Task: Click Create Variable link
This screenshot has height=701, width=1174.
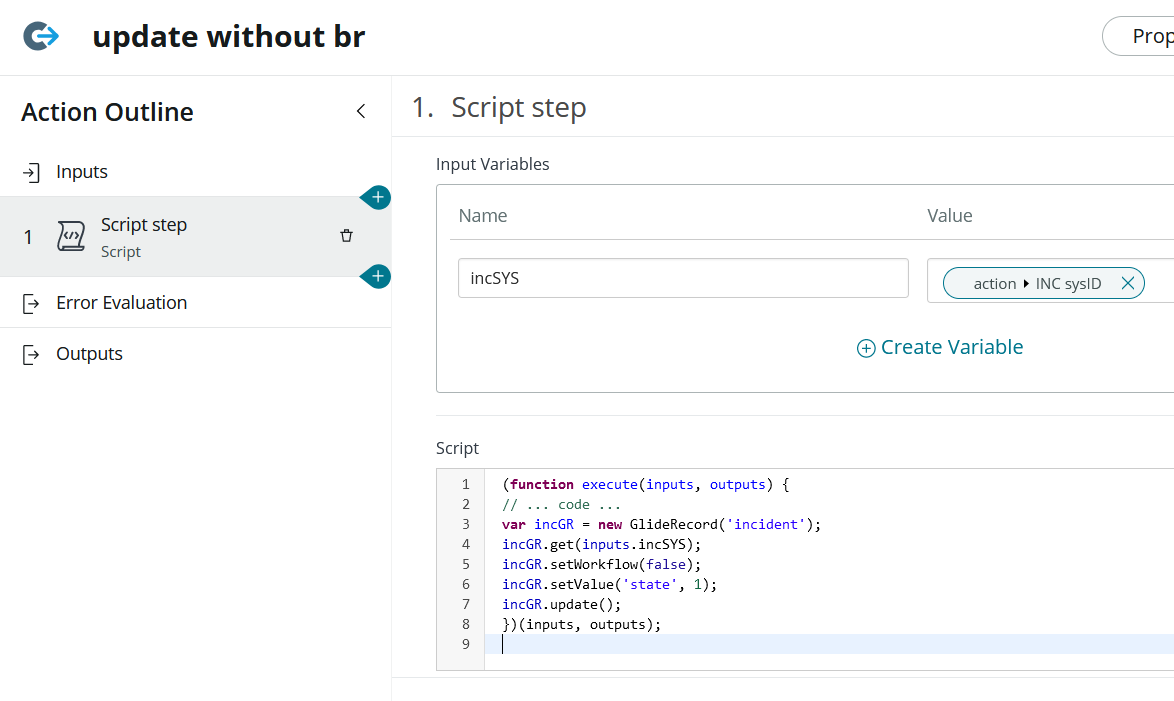Action: click(x=952, y=348)
